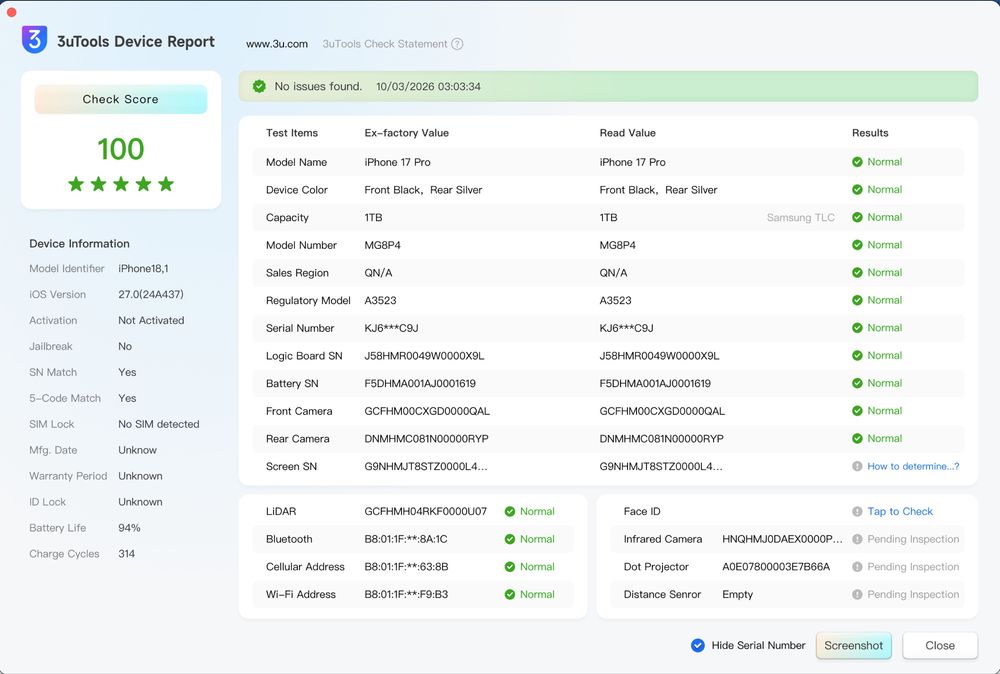Click the SIM Lock value No SIM detected

(x=159, y=424)
